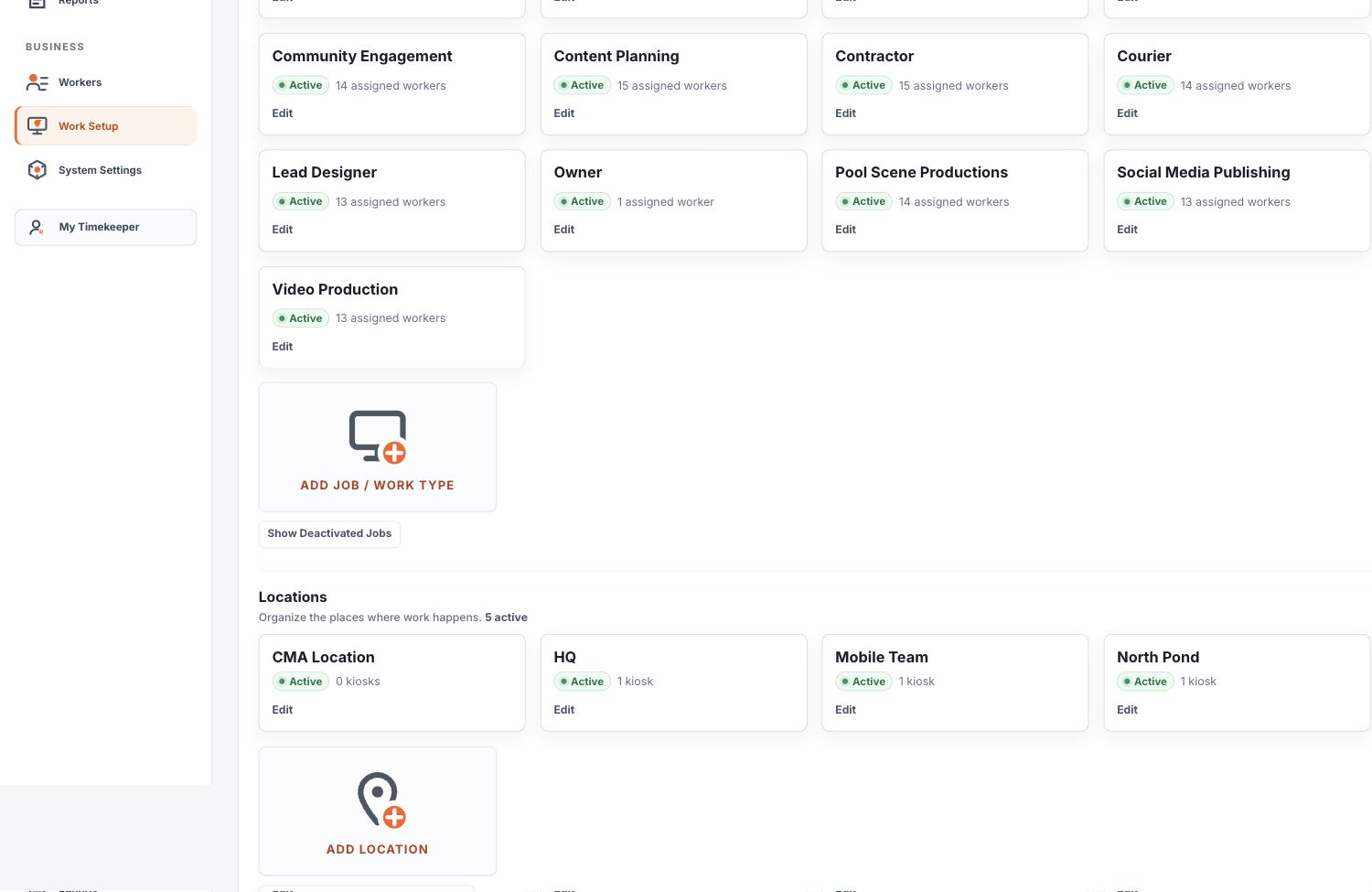1372x892 pixels.
Task: Edit the HQ location
Action: [x=564, y=710]
